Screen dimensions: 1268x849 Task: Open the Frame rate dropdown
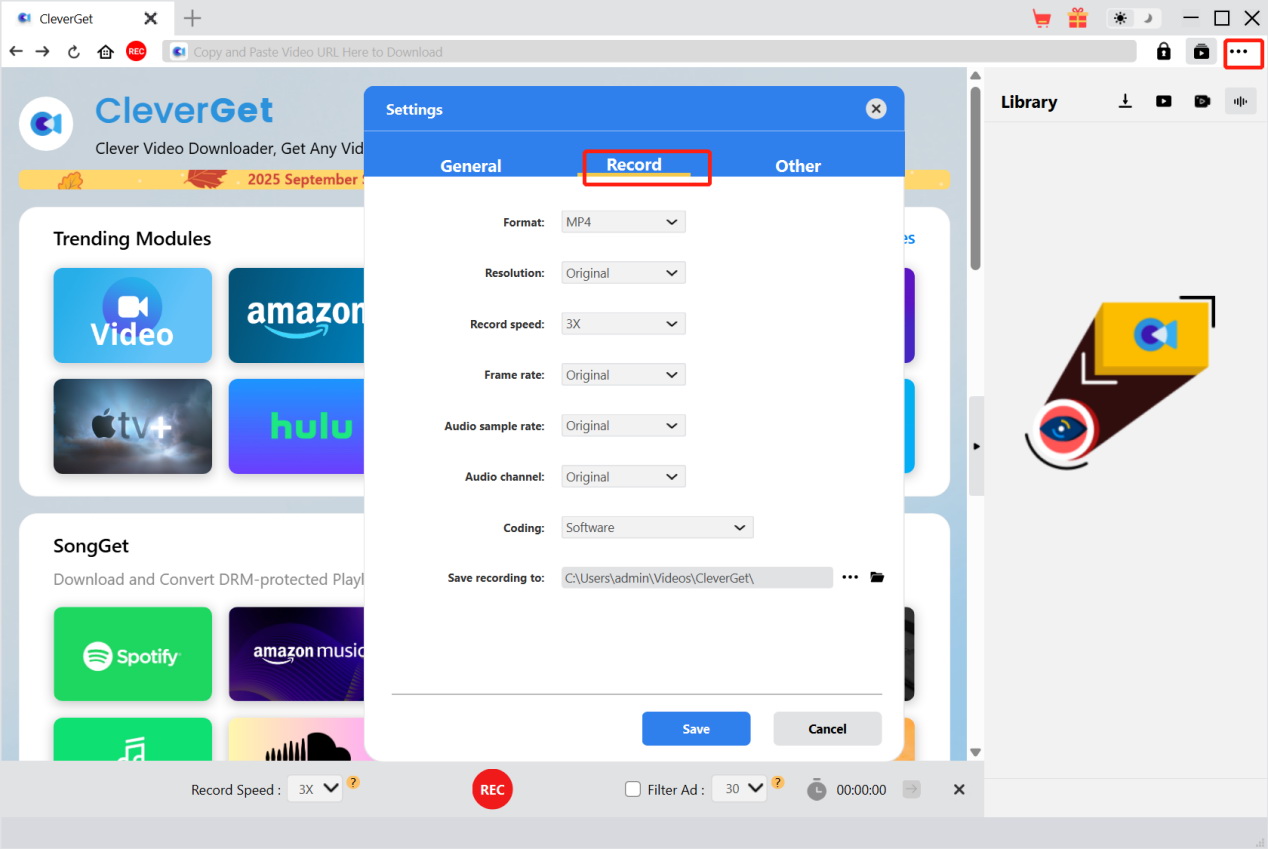pos(623,375)
